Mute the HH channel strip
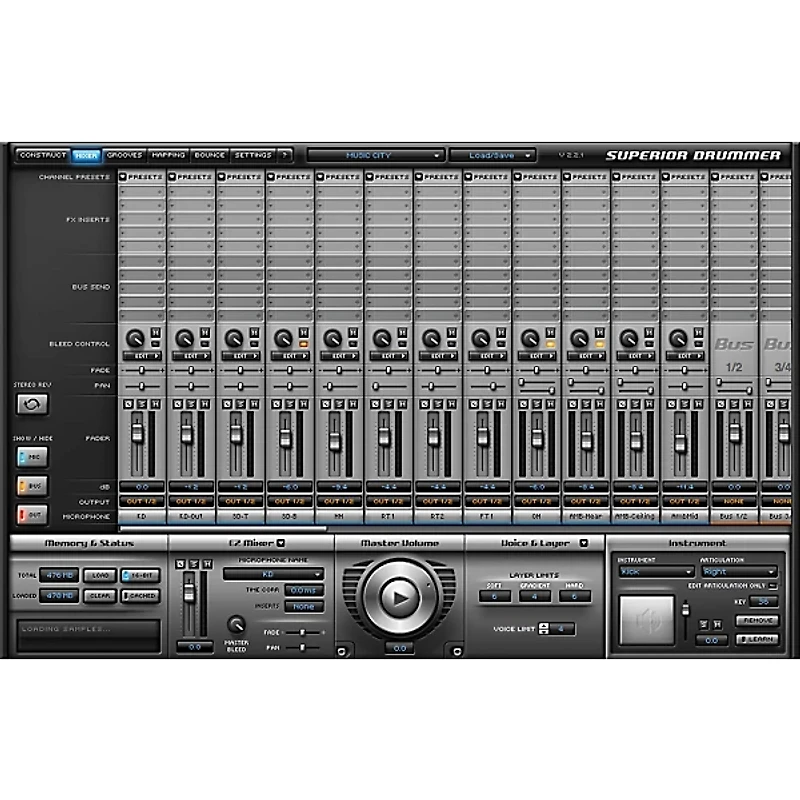Viewport: 800px width, 800px height. 353,404
